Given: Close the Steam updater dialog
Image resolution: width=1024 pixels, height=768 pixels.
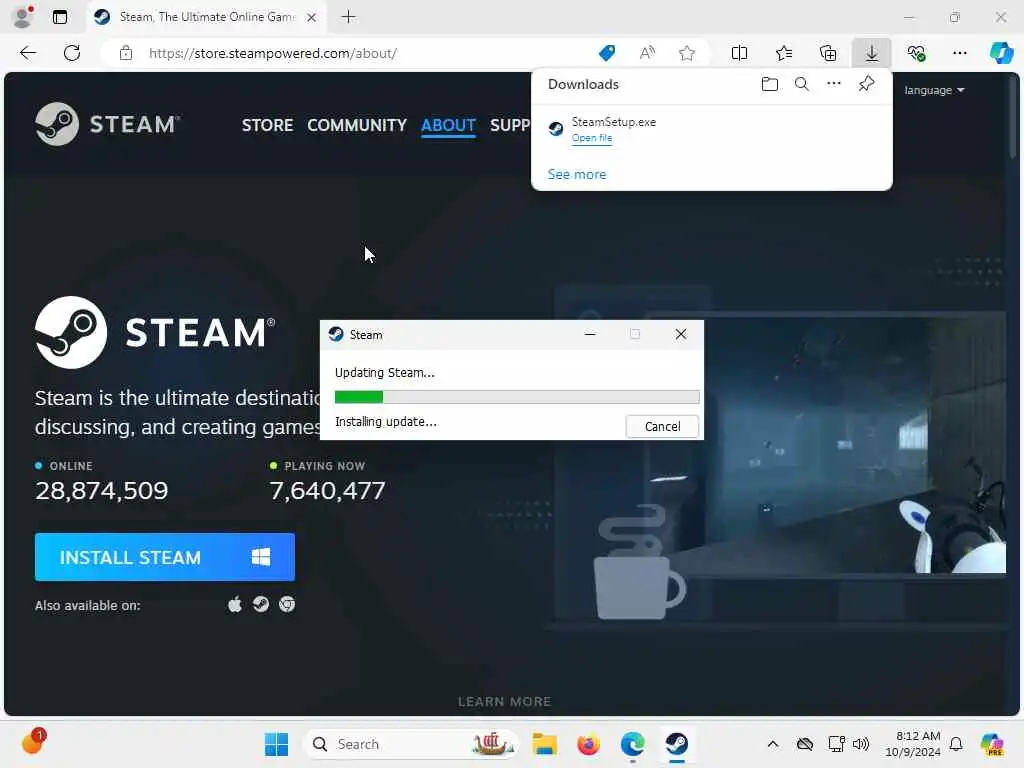Looking at the screenshot, I should coord(680,334).
